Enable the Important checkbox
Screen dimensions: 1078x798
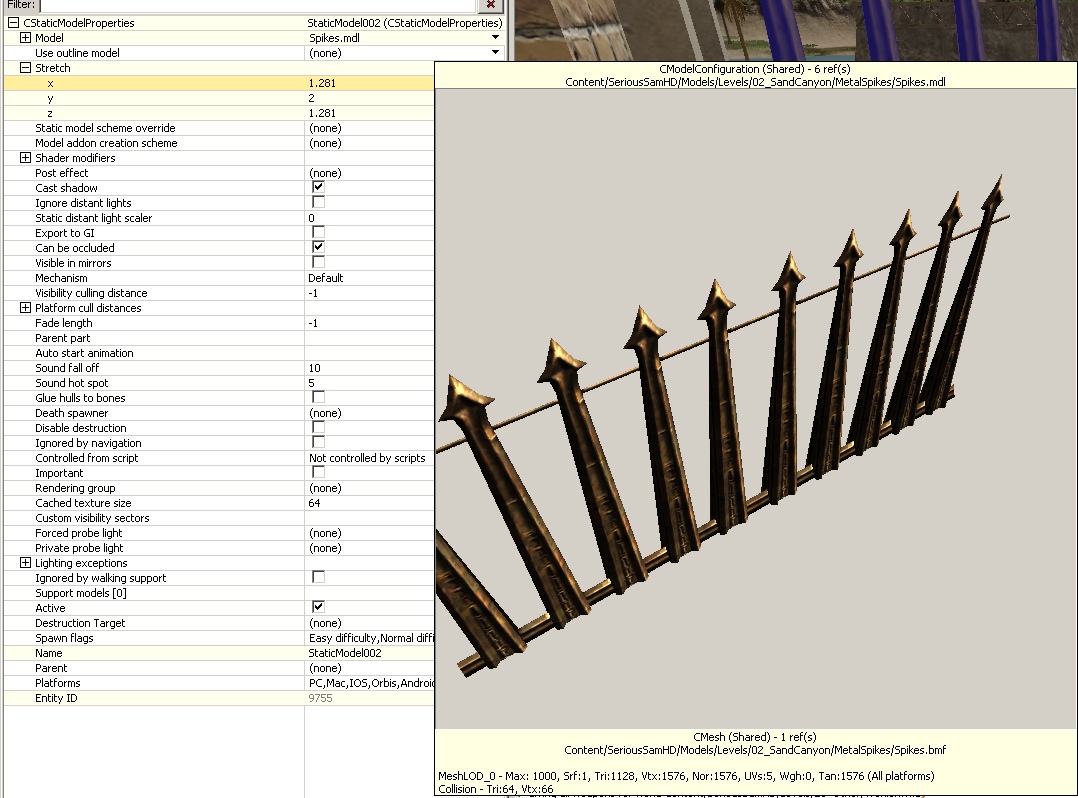coord(318,472)
